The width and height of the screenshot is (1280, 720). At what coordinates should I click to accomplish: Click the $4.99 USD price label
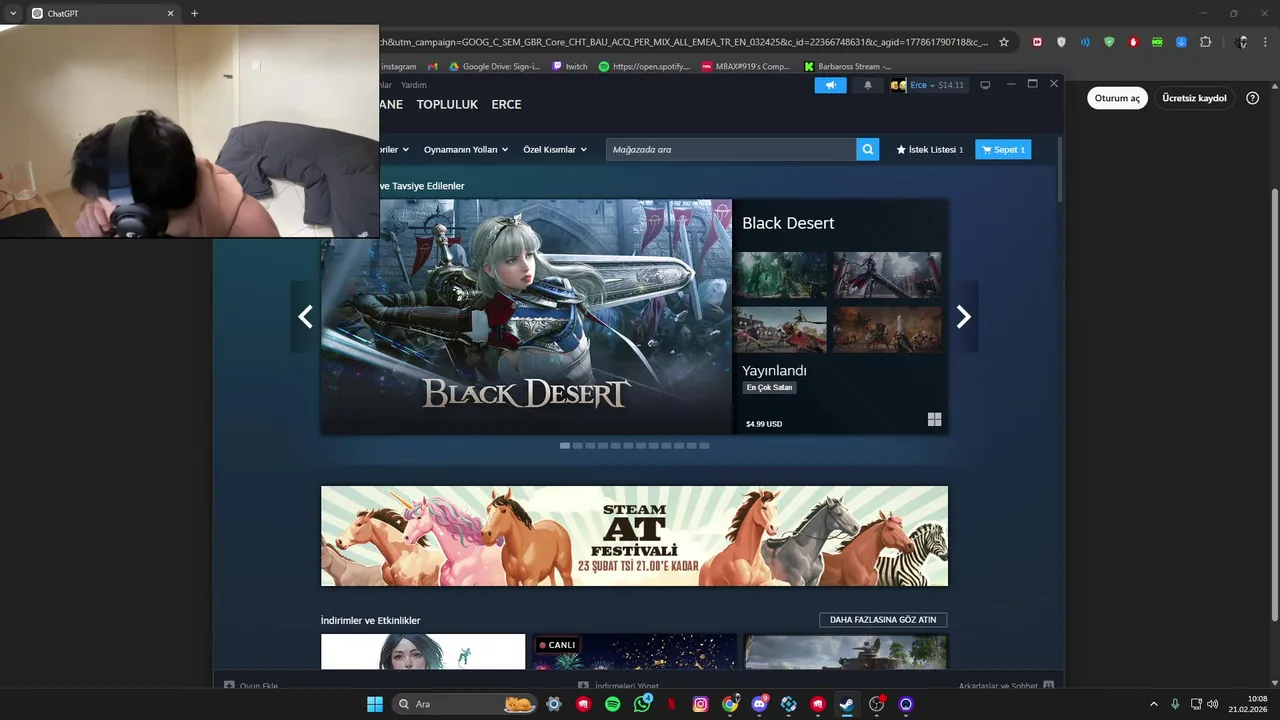pos(764,424)
